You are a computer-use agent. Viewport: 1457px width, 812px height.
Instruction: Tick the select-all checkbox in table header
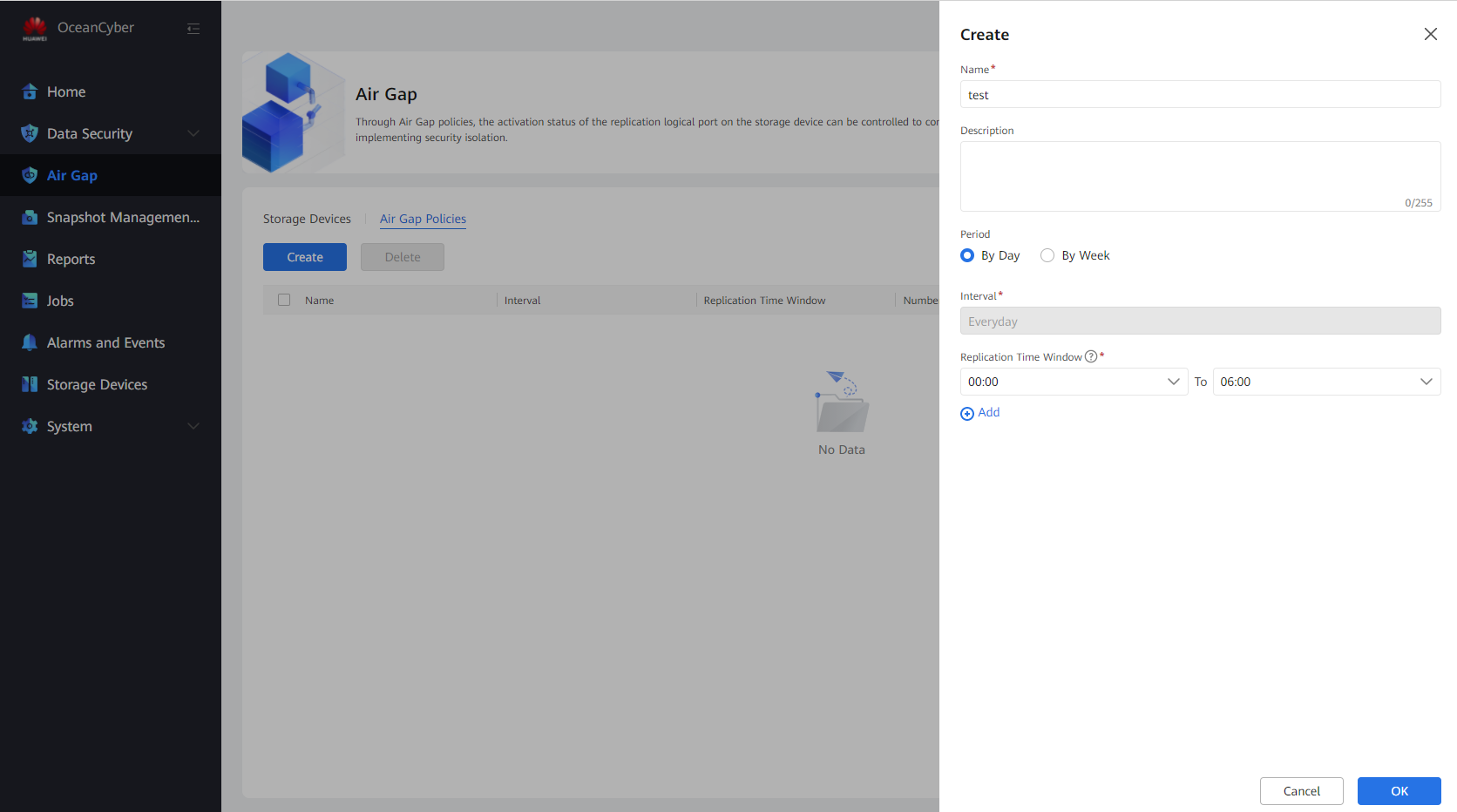284,300
